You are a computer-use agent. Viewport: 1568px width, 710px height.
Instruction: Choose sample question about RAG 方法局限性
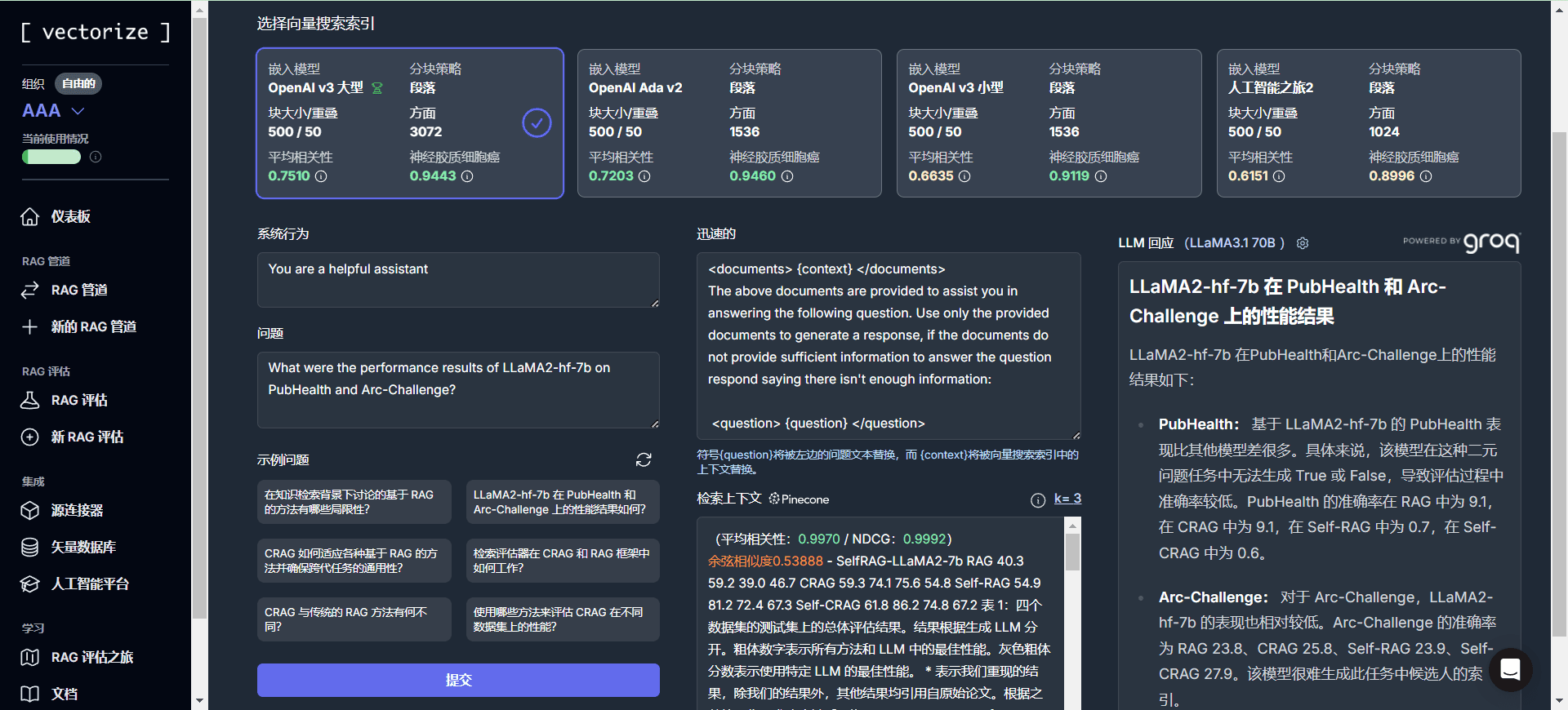354,502
